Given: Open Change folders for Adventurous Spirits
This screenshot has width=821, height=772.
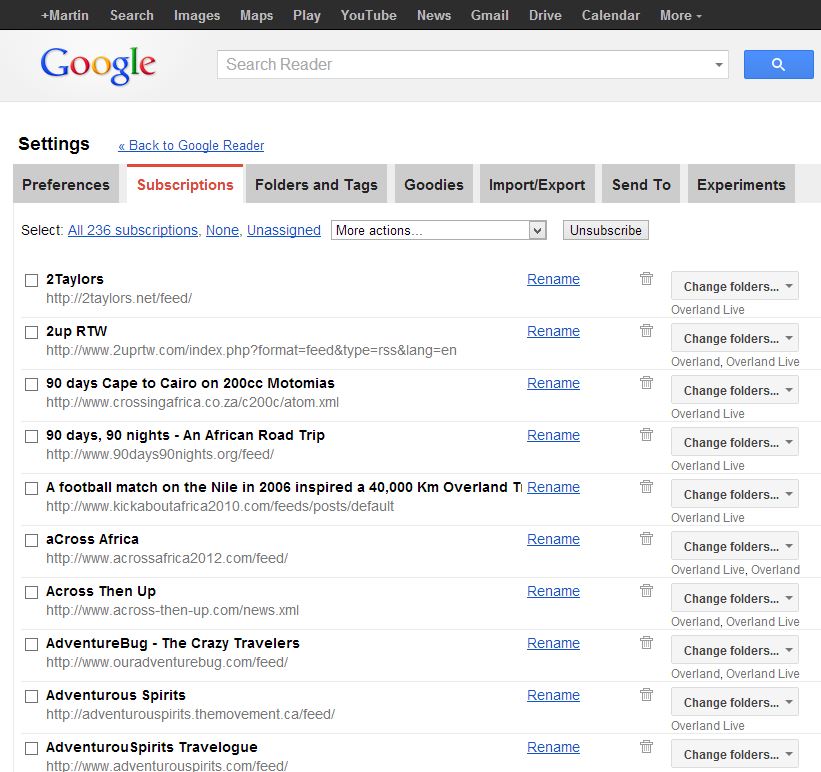Looking at the screenshot, I should click(x=735, y=702).
